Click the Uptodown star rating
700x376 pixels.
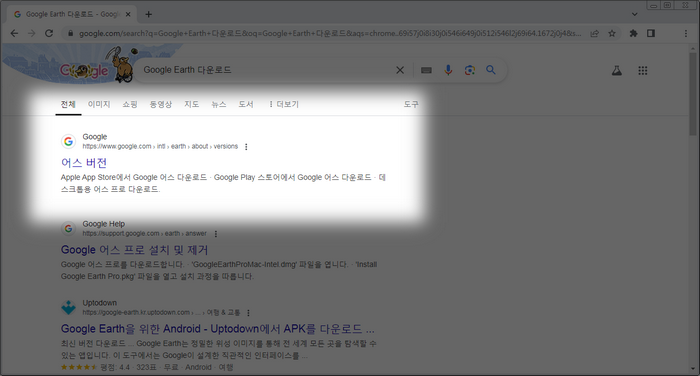click(x=79, y=368)
